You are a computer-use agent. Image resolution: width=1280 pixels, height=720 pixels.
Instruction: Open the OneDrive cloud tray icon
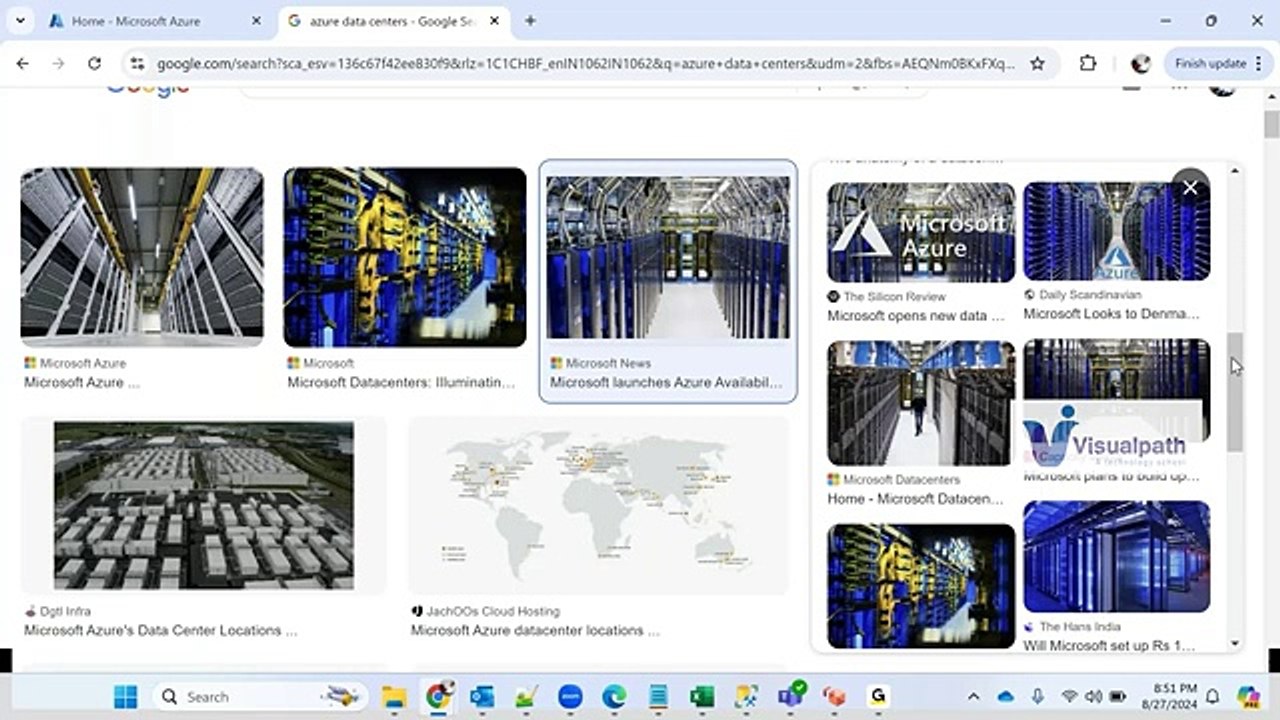(x=1006, y=697)
